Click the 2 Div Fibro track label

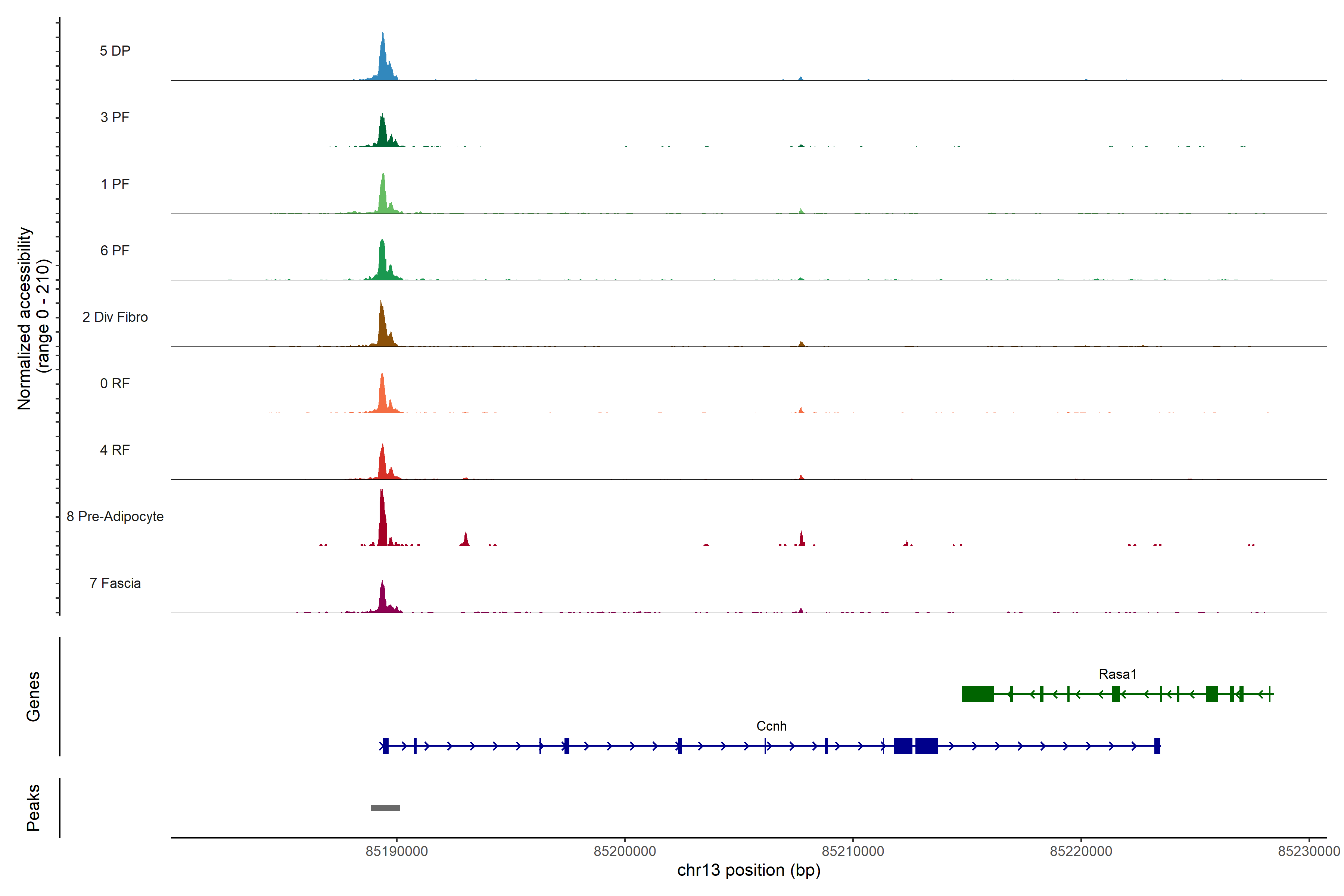[x=115, y=317]
